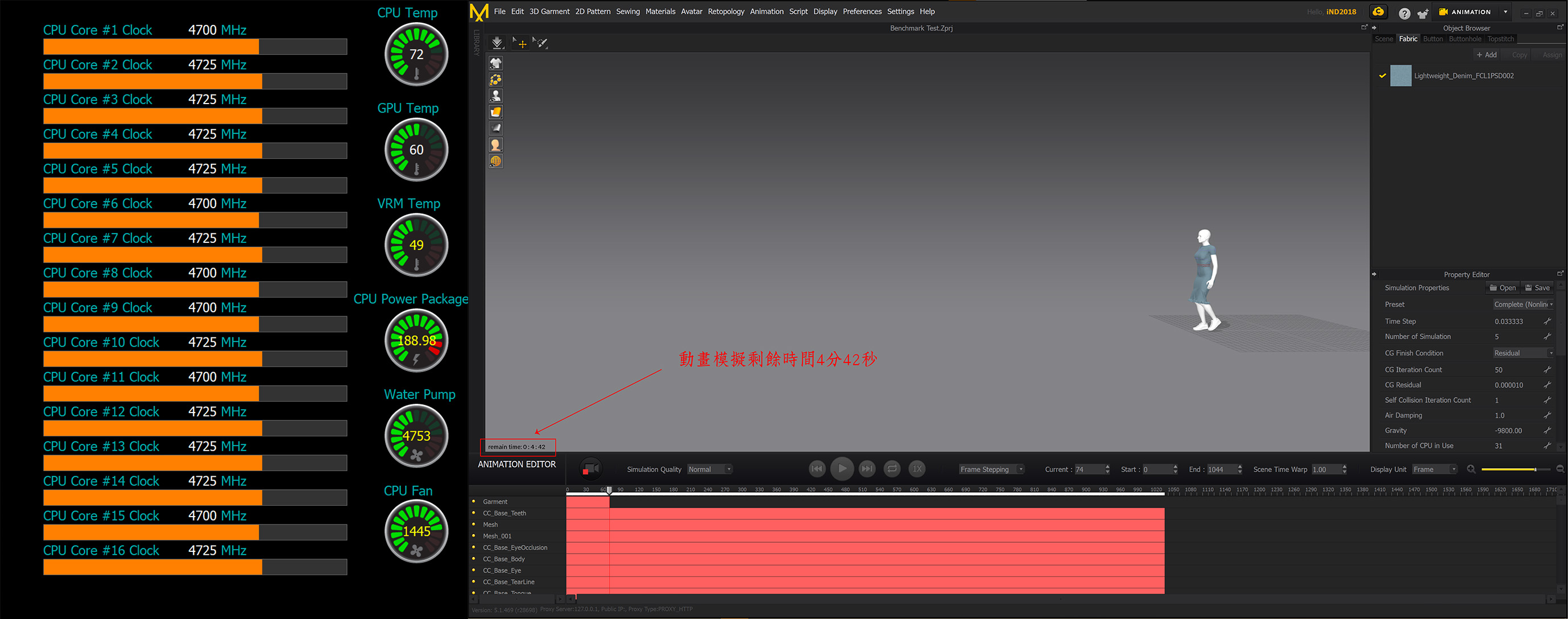The height and width of the screenshot is (619, 1568).
Task: Switch to the Scene tab
Action: [1384, 39]
